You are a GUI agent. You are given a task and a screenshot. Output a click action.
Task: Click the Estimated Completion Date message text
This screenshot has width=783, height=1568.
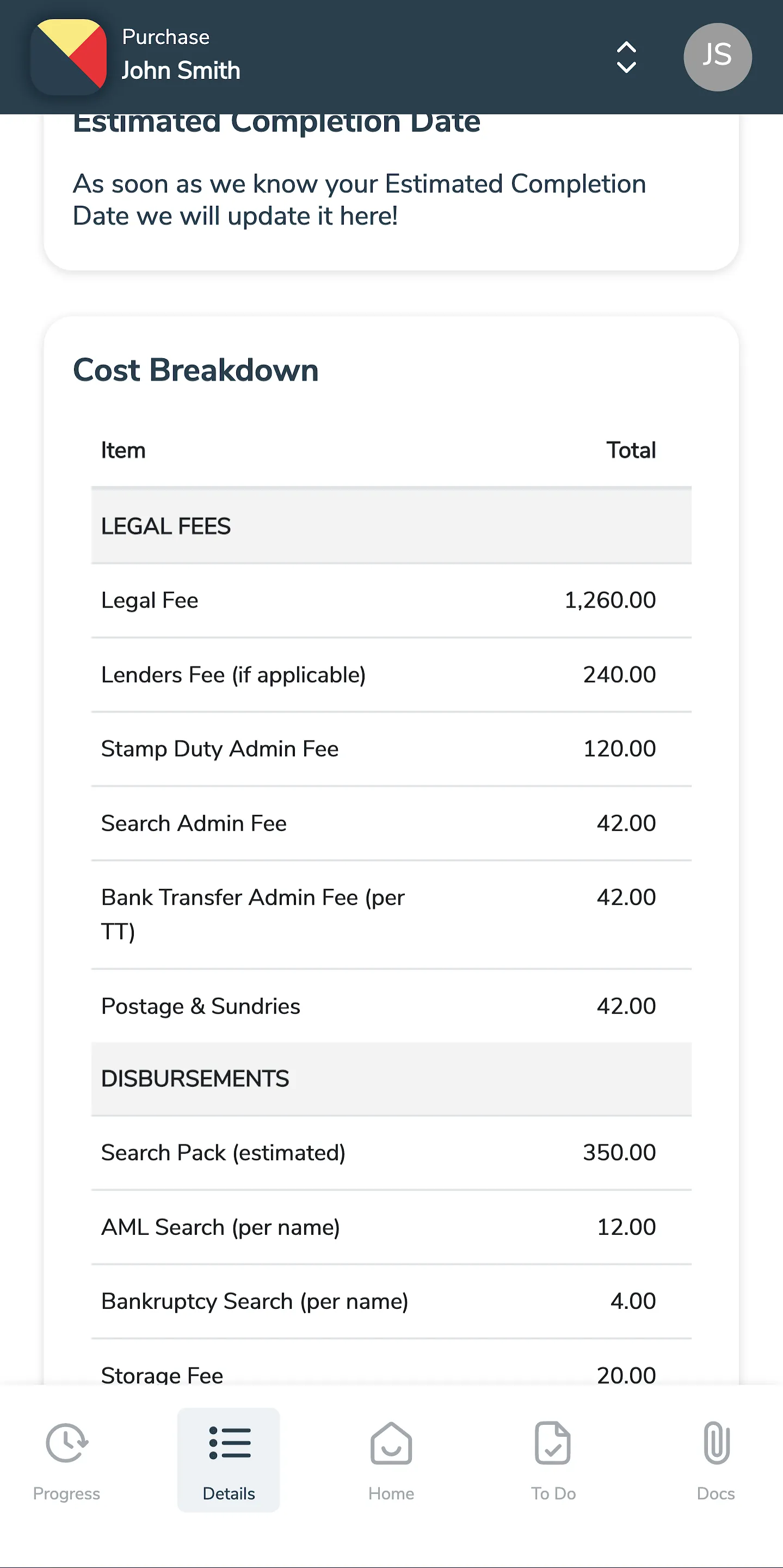[360, 200]
